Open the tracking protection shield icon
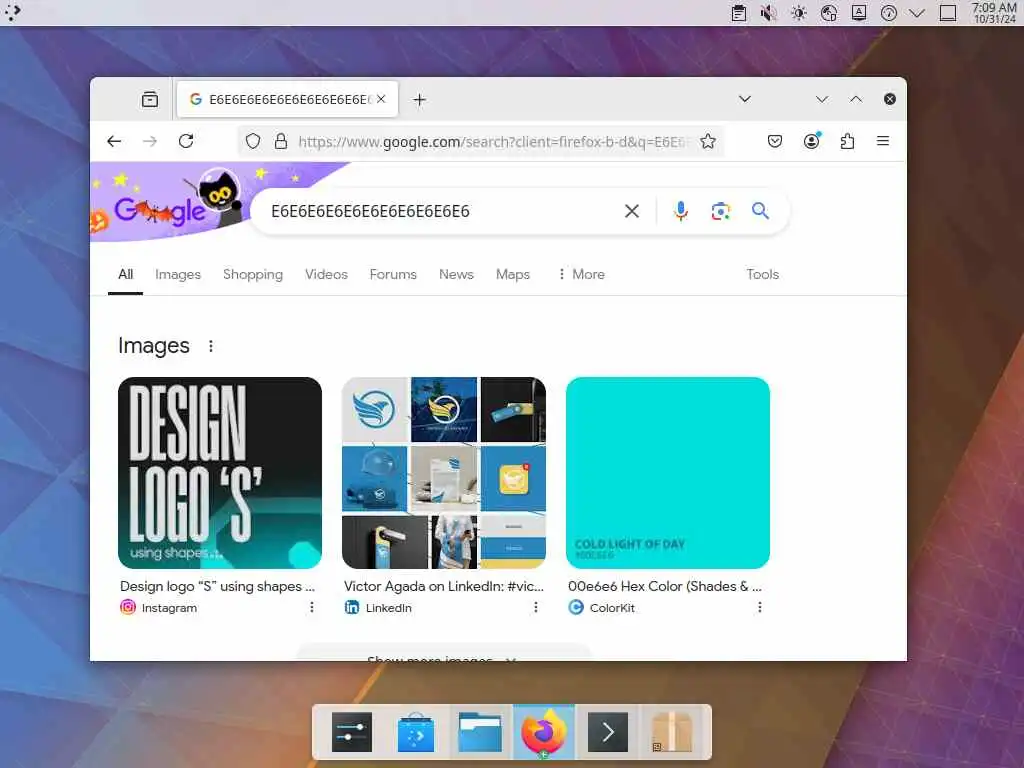 pos(253,141)
